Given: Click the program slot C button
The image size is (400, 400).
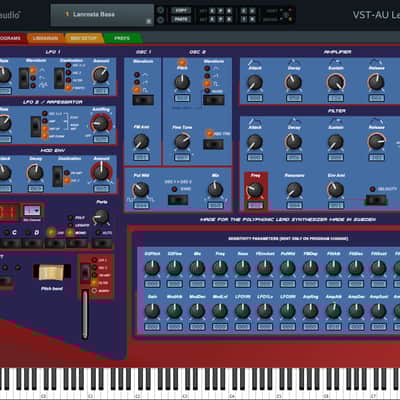Looking at the screenshot, I should 10,244.
